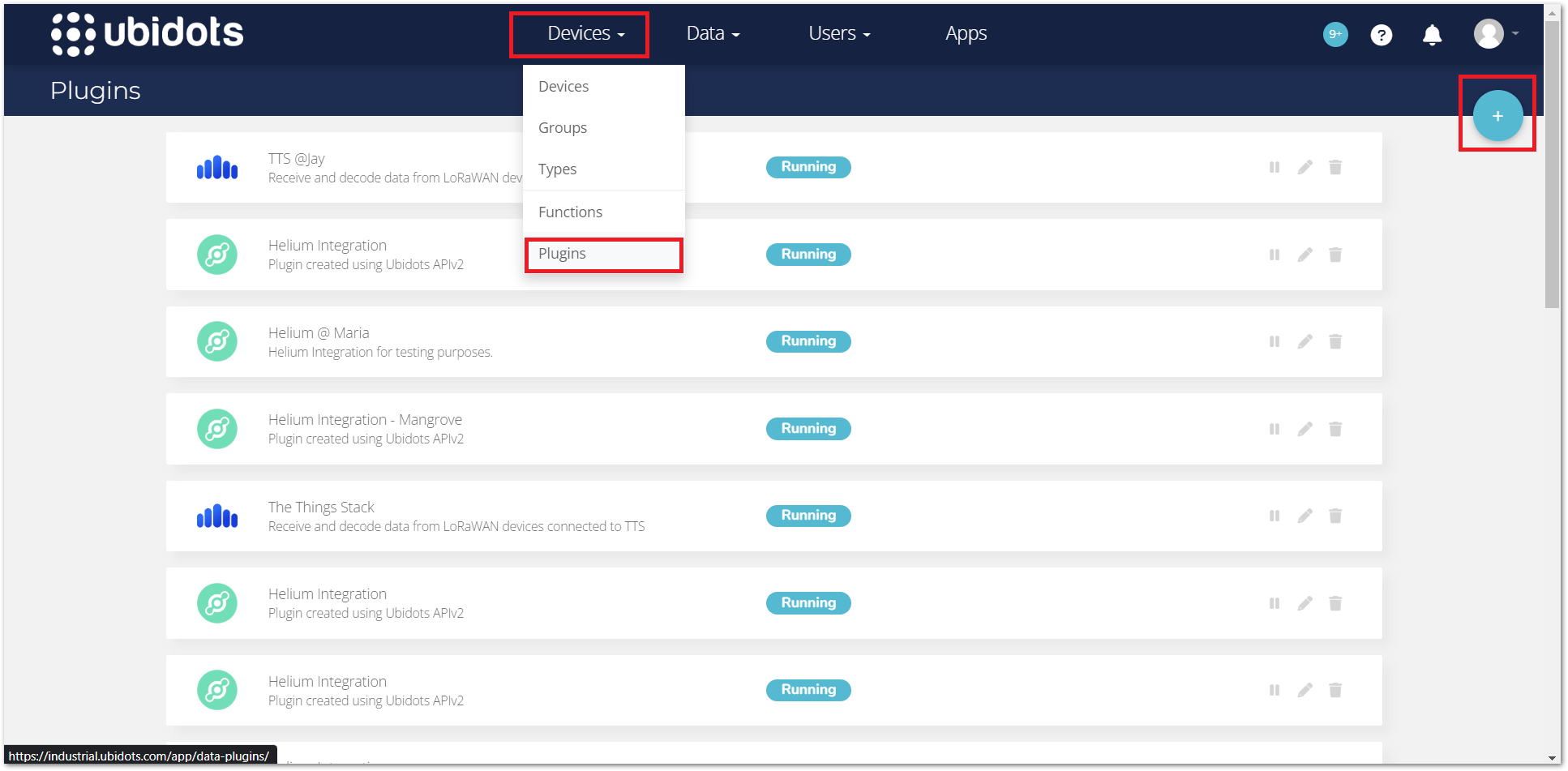Click the 9+ notification badge

coord(1335,34)
